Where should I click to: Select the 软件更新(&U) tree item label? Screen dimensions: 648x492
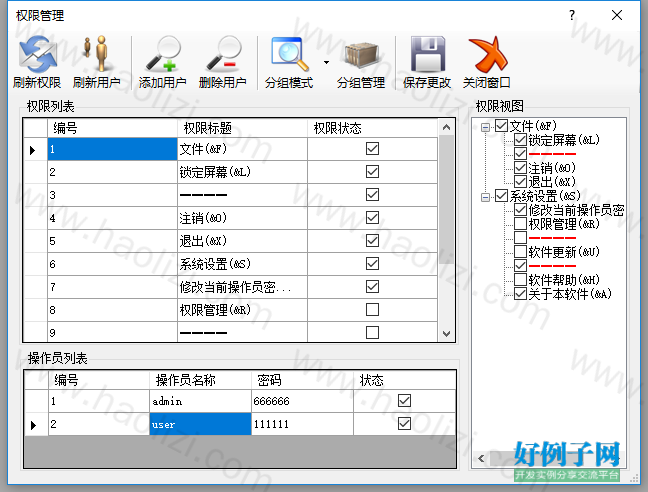(x=564, y=252)
